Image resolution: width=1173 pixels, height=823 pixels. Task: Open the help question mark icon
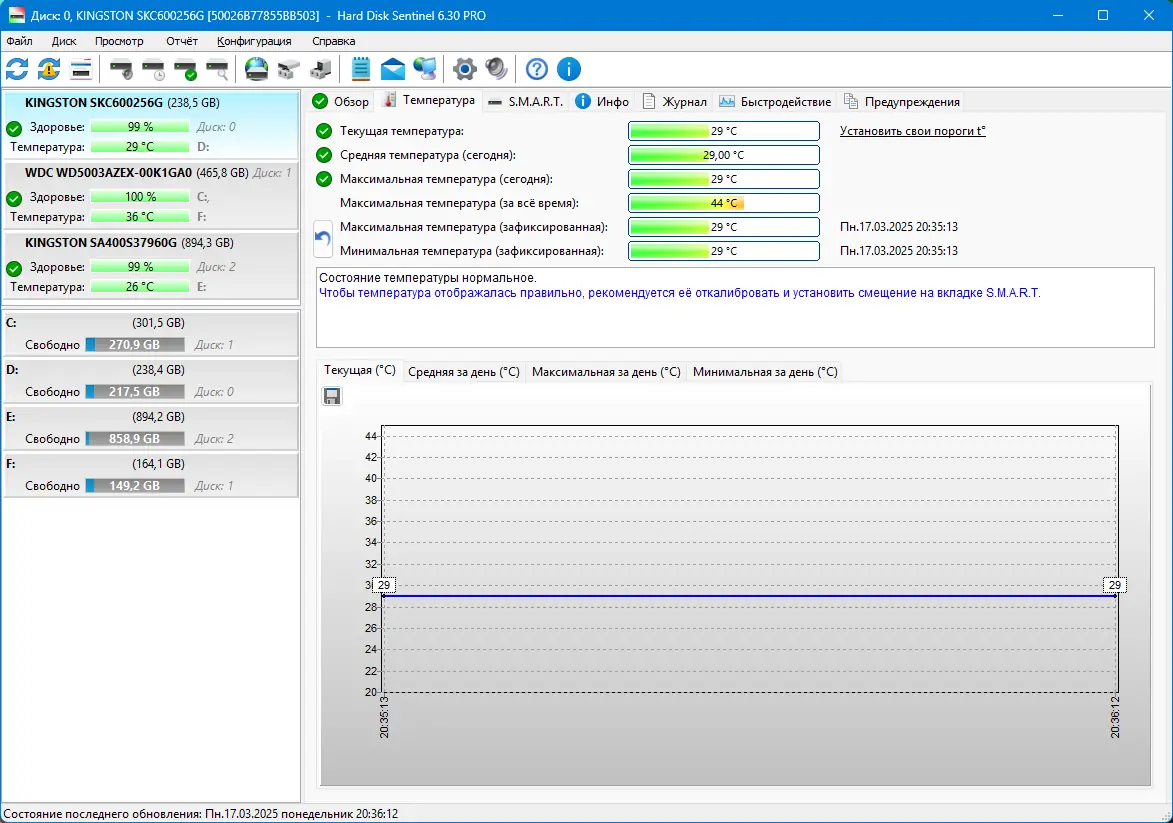537,69
